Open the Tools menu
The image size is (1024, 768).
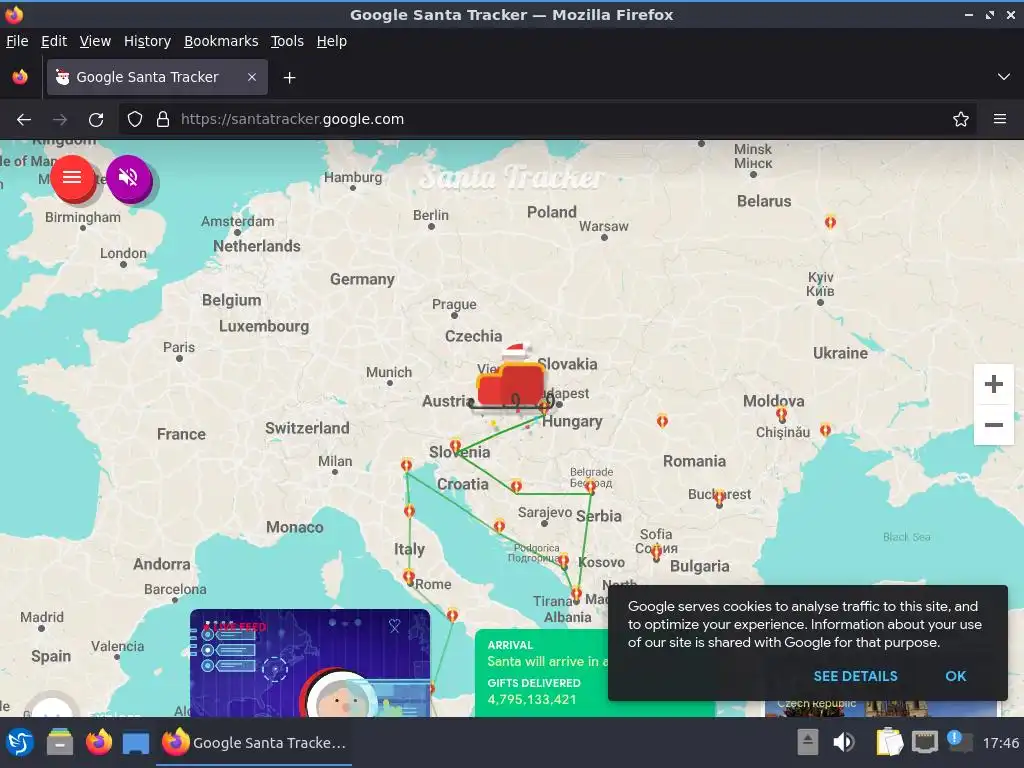(287, 41)
